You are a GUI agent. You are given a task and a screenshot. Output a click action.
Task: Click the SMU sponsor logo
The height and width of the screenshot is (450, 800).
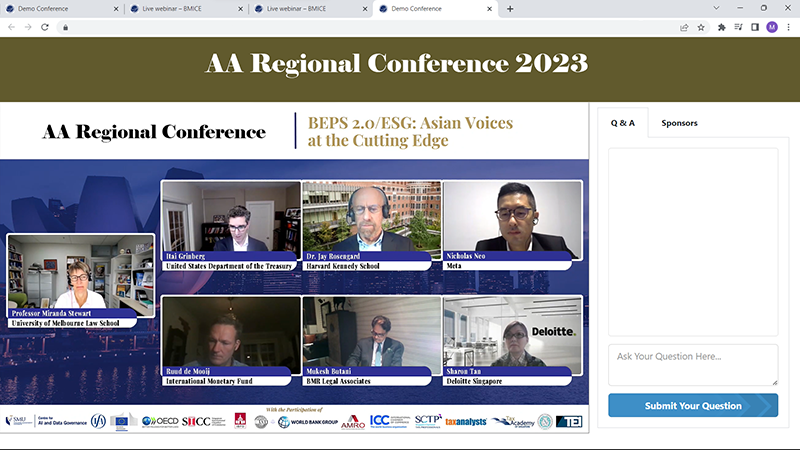pos(18,421)
